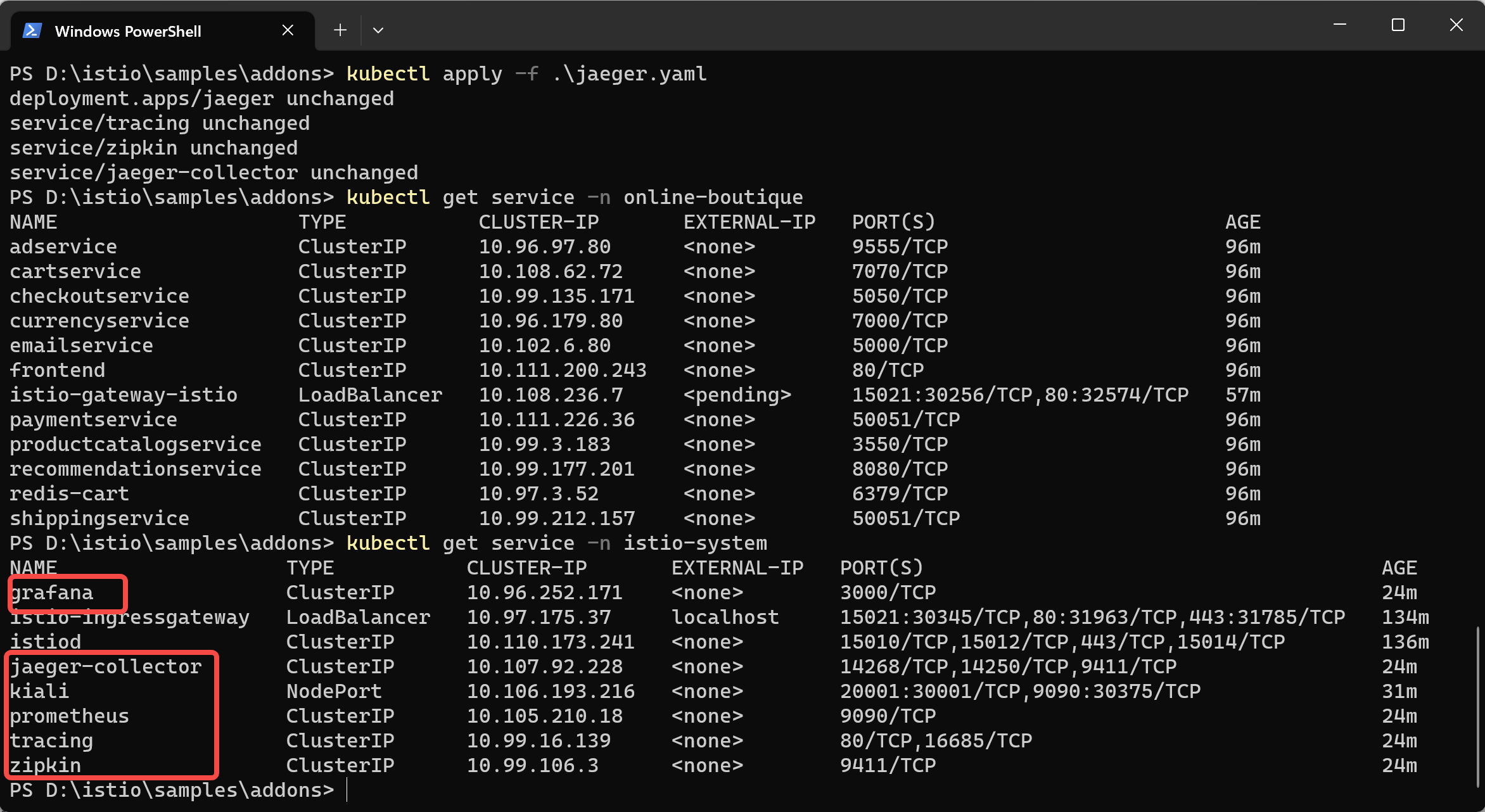This screenshot has height=812, width=1485.
Task: Click the 'paymentservice' service name
Action: click(93, 420)
